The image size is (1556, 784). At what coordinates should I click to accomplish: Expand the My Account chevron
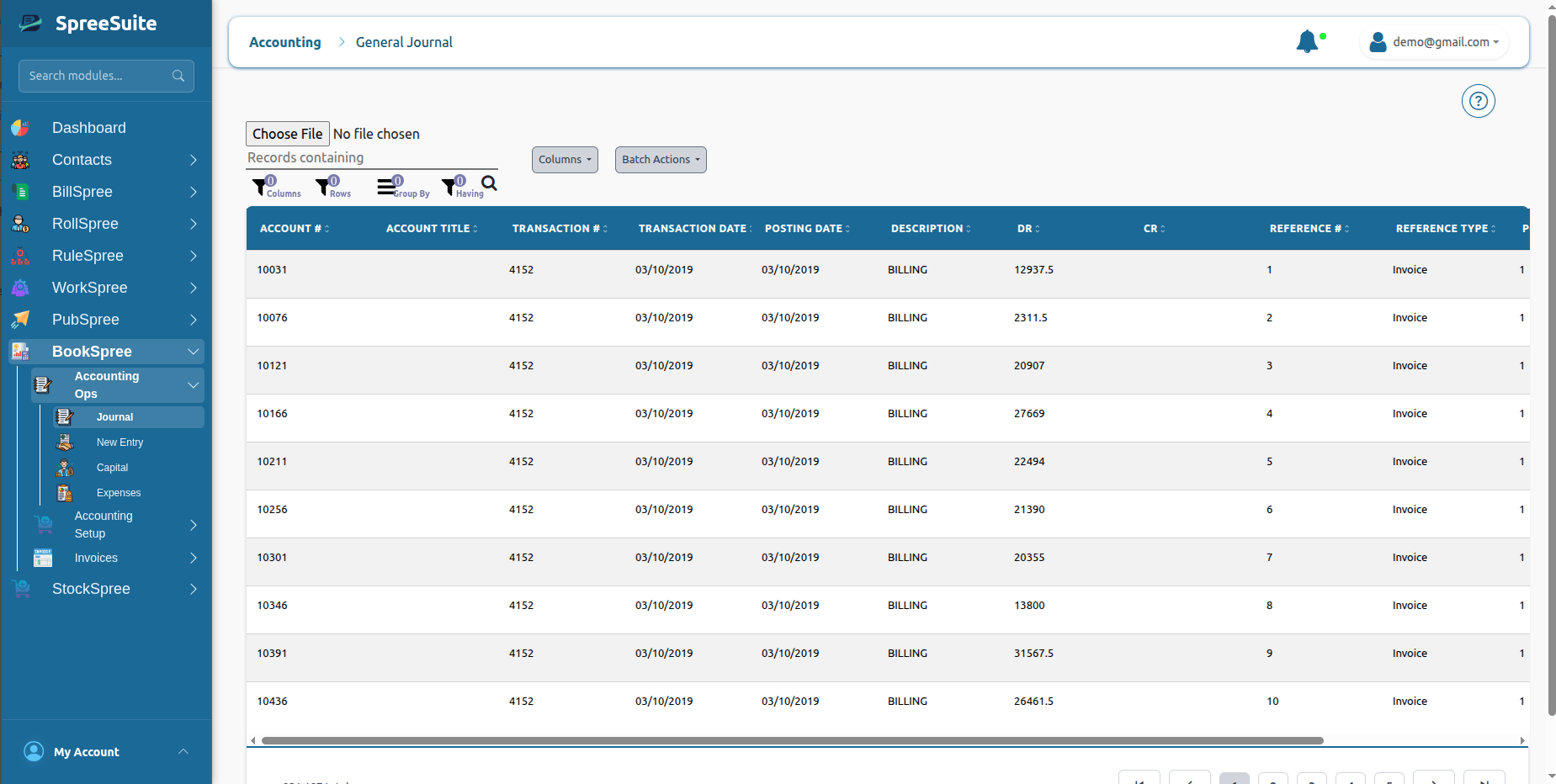183,751
